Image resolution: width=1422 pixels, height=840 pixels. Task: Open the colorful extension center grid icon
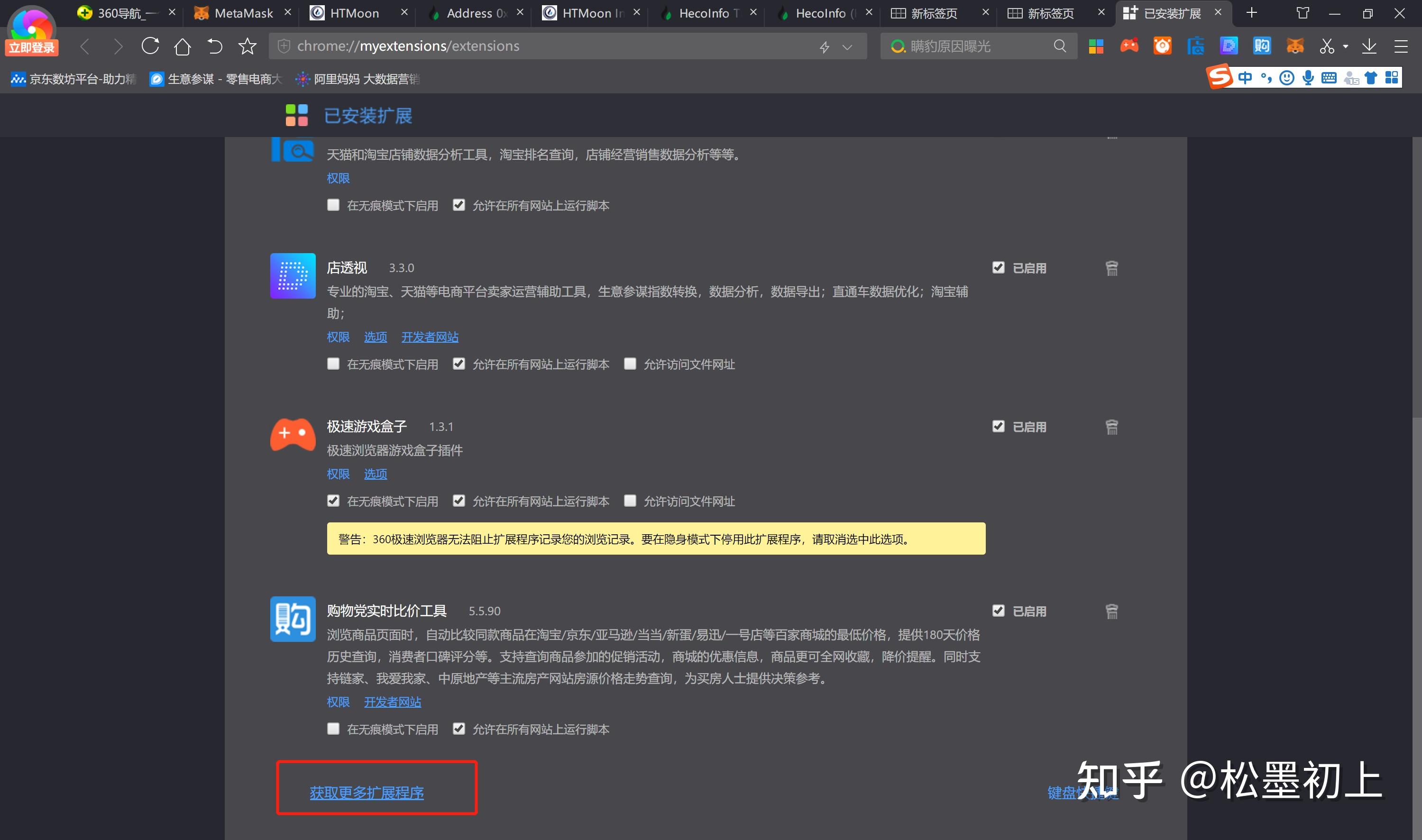(1096, 46)
